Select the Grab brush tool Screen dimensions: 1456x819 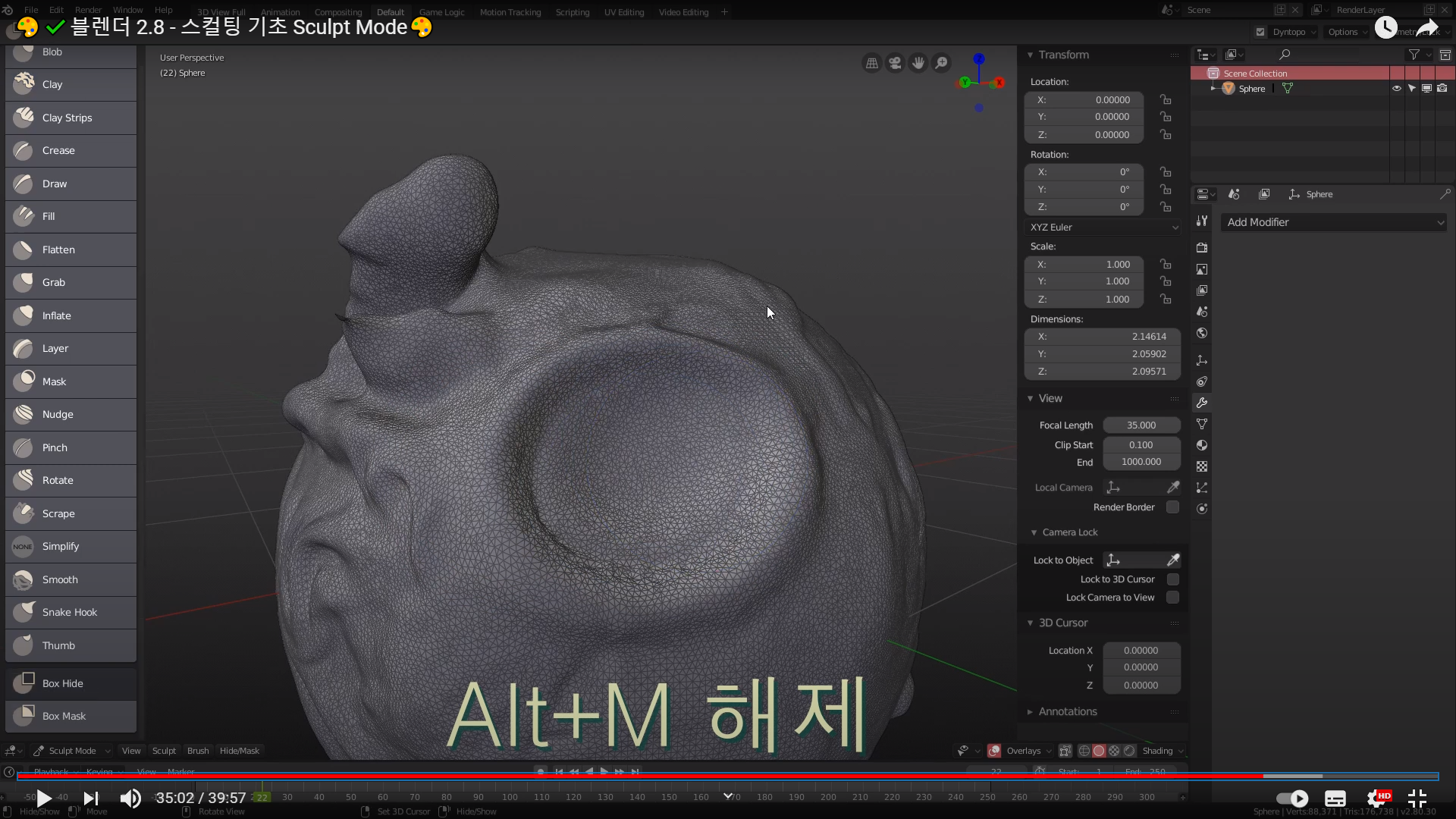coord(70,282)
